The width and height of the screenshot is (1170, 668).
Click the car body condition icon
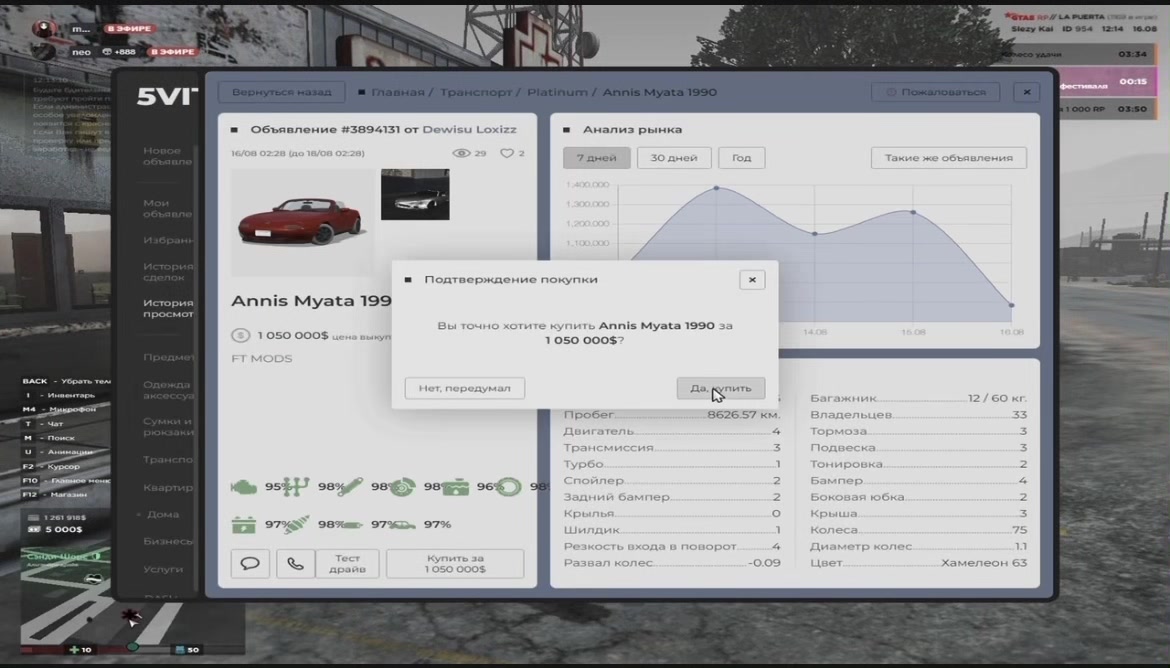[403, 525]
